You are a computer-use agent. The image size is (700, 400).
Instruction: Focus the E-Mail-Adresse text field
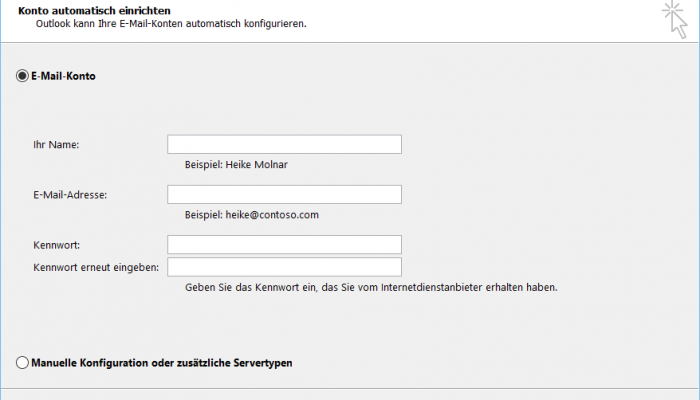point(284,195)
